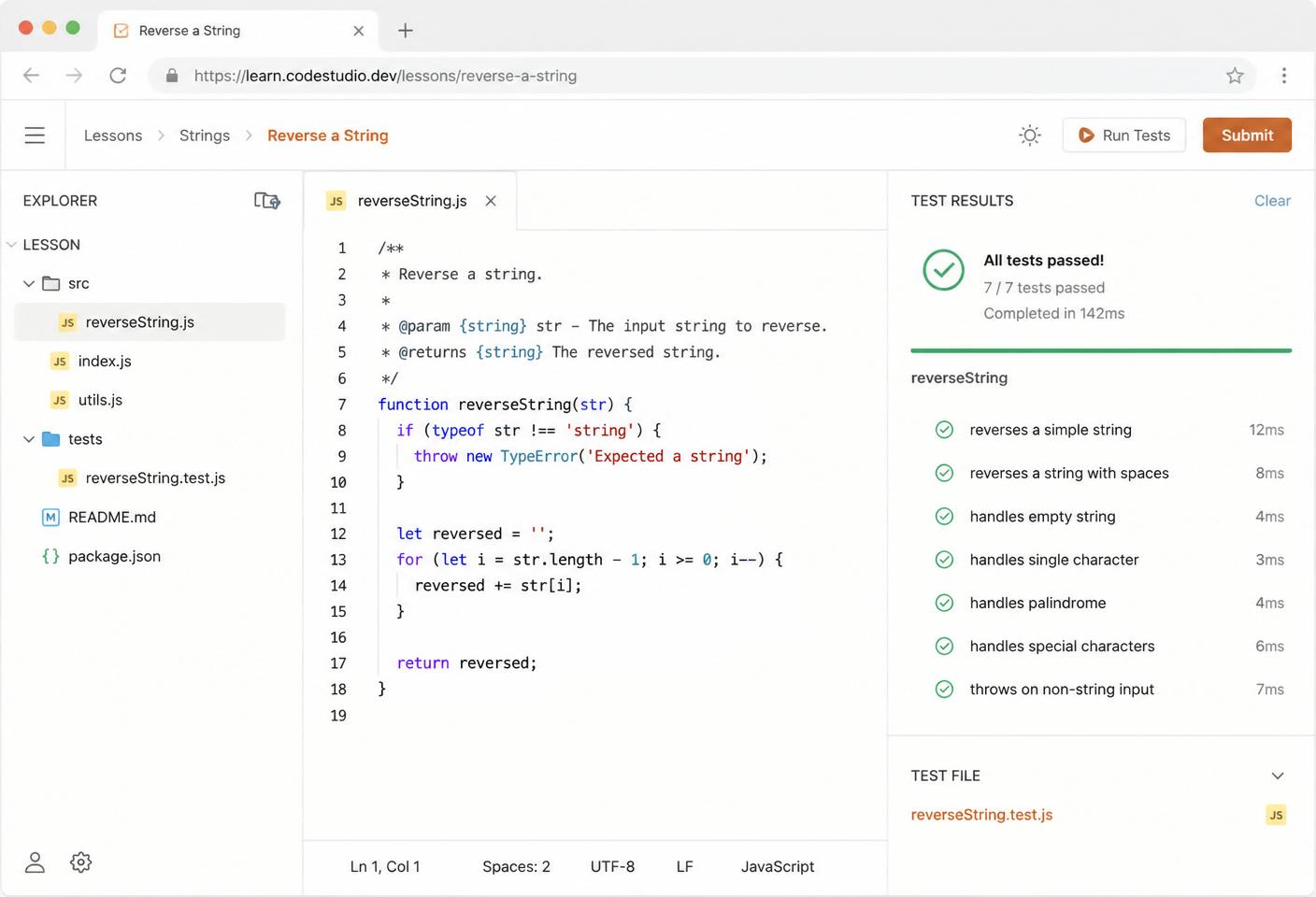Select the reverseString.js editor tab

(411, 201)
